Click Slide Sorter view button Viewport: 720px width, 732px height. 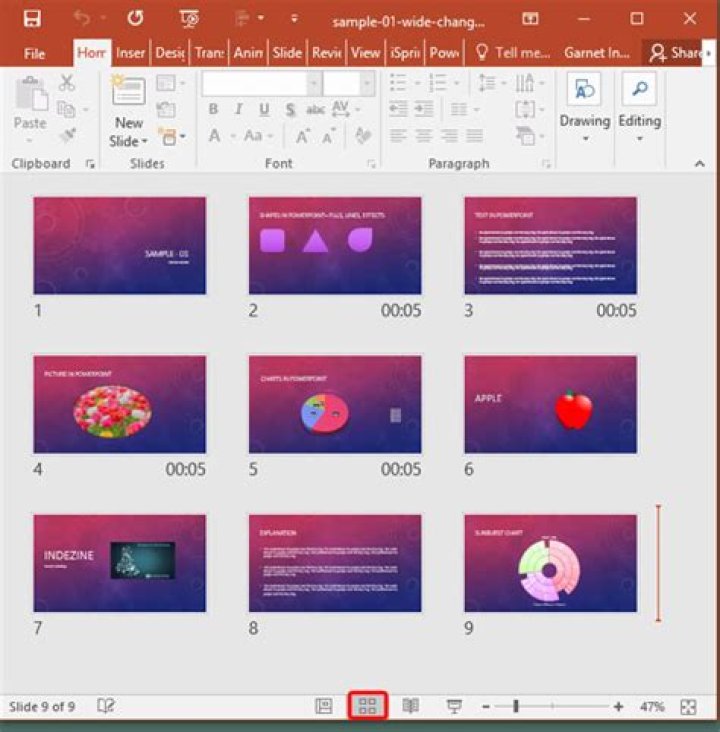[x=367, y=705]
